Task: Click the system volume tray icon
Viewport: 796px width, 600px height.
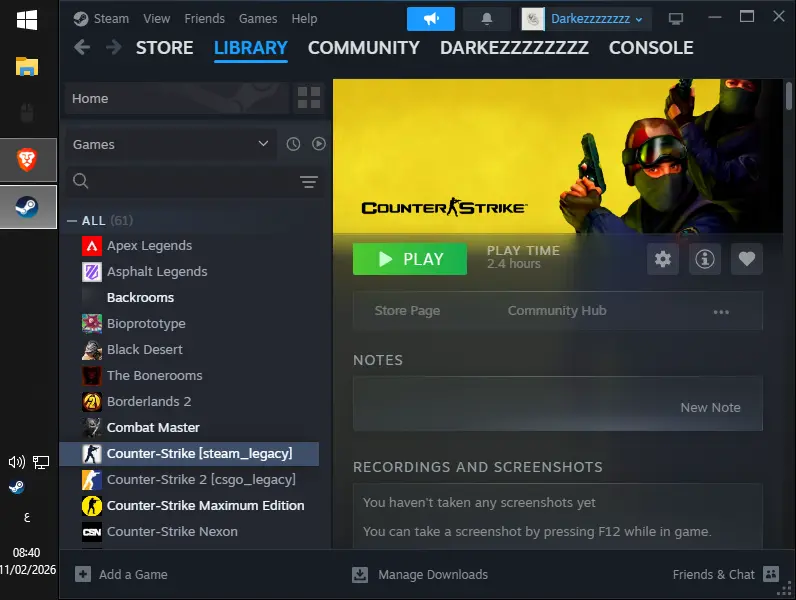Action: click(x=16, y=462)
